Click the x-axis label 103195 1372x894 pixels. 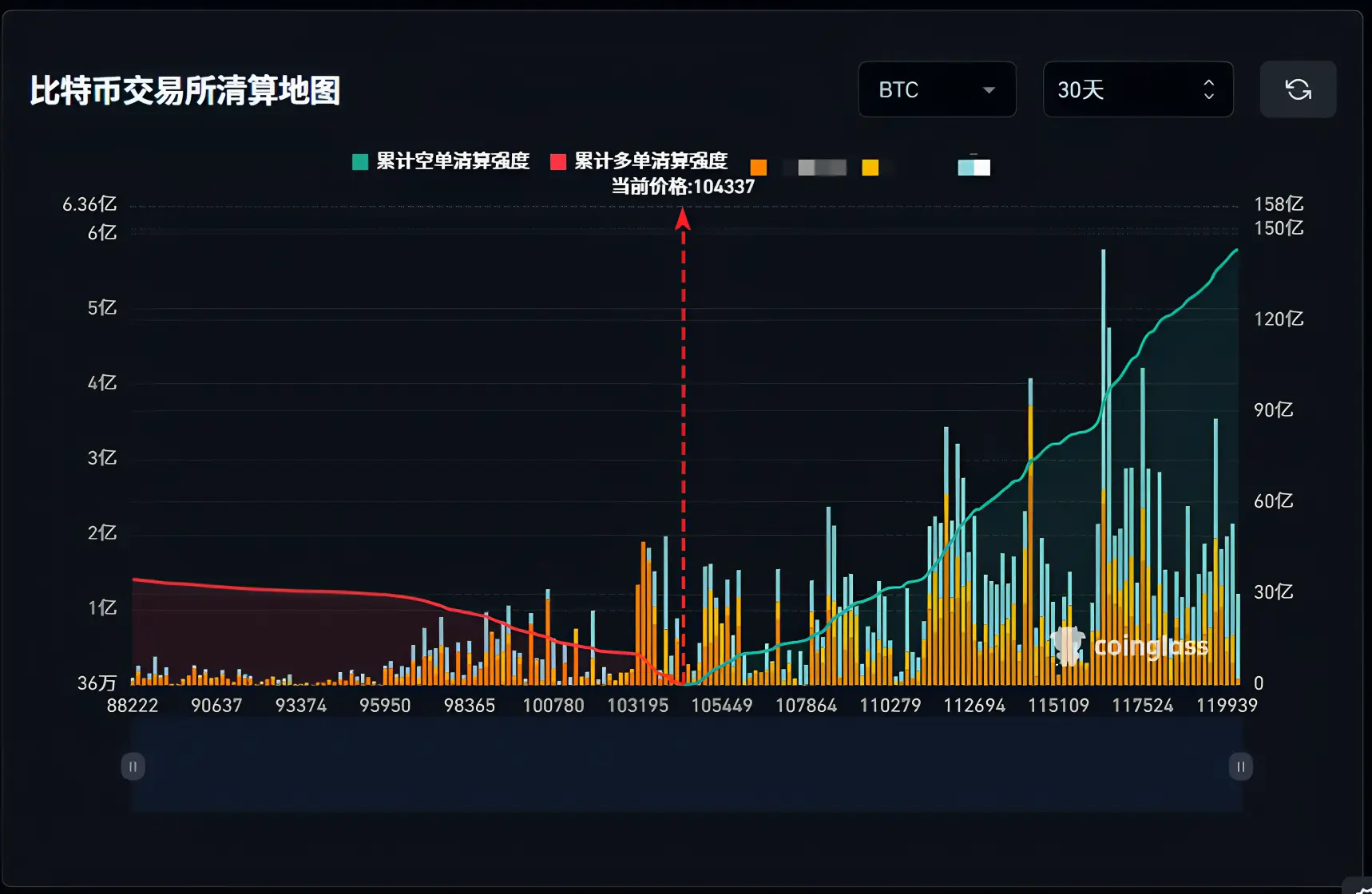click(638, 706)
